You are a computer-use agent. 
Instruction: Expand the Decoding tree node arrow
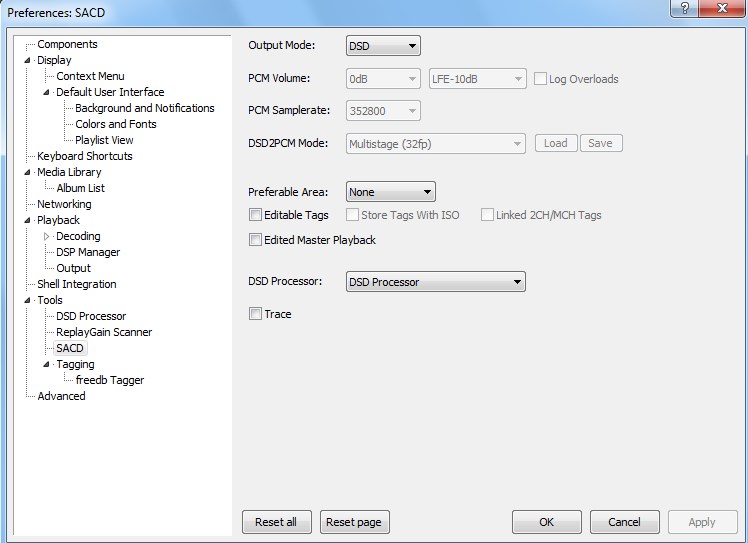point(47,236)
